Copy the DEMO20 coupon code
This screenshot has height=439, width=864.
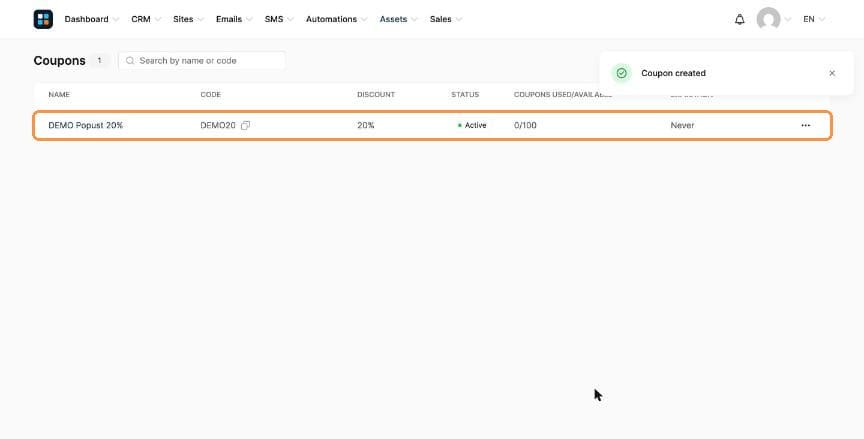coord(245,126)
